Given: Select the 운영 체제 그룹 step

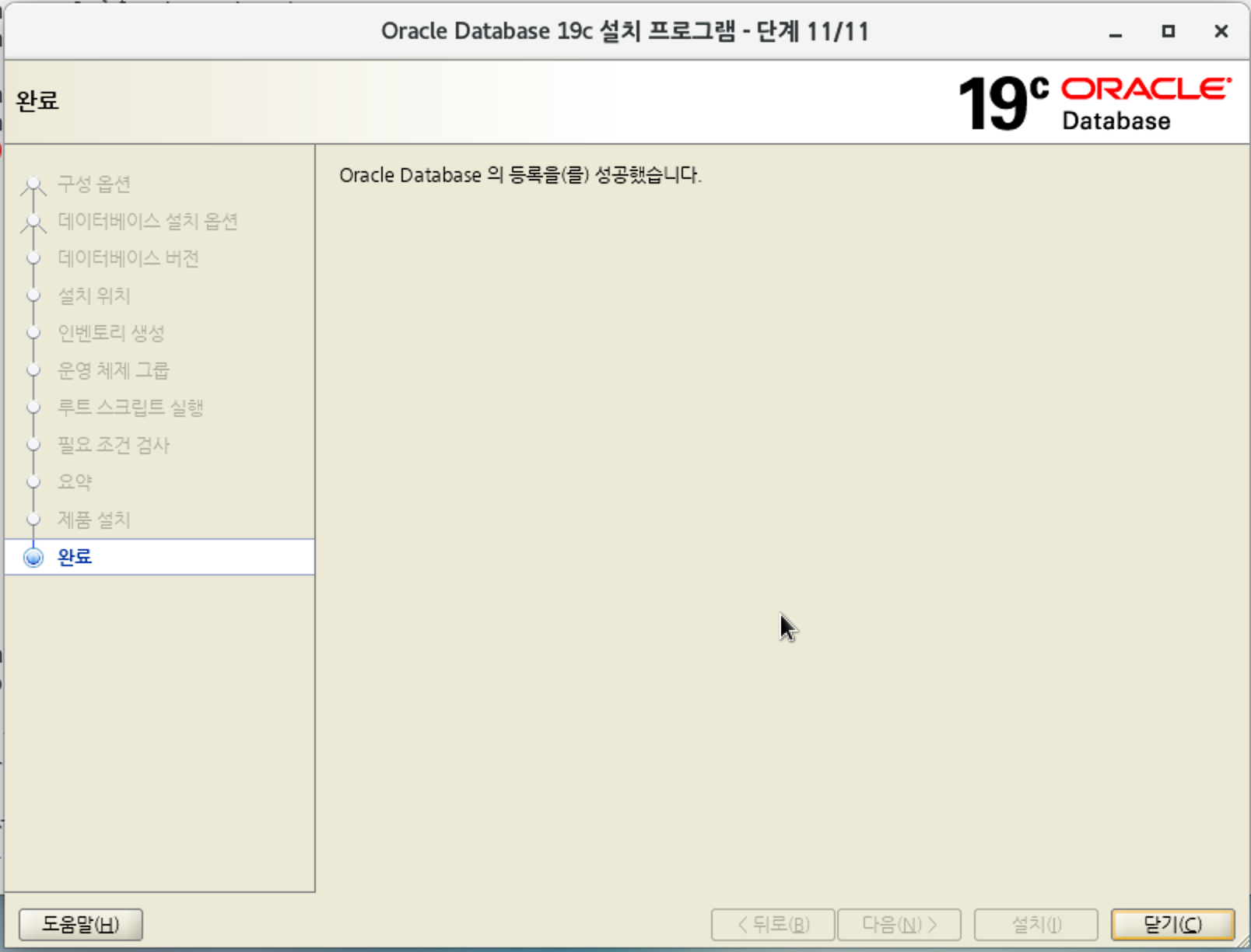Looking at the screenshot, I should pos(114,370).
